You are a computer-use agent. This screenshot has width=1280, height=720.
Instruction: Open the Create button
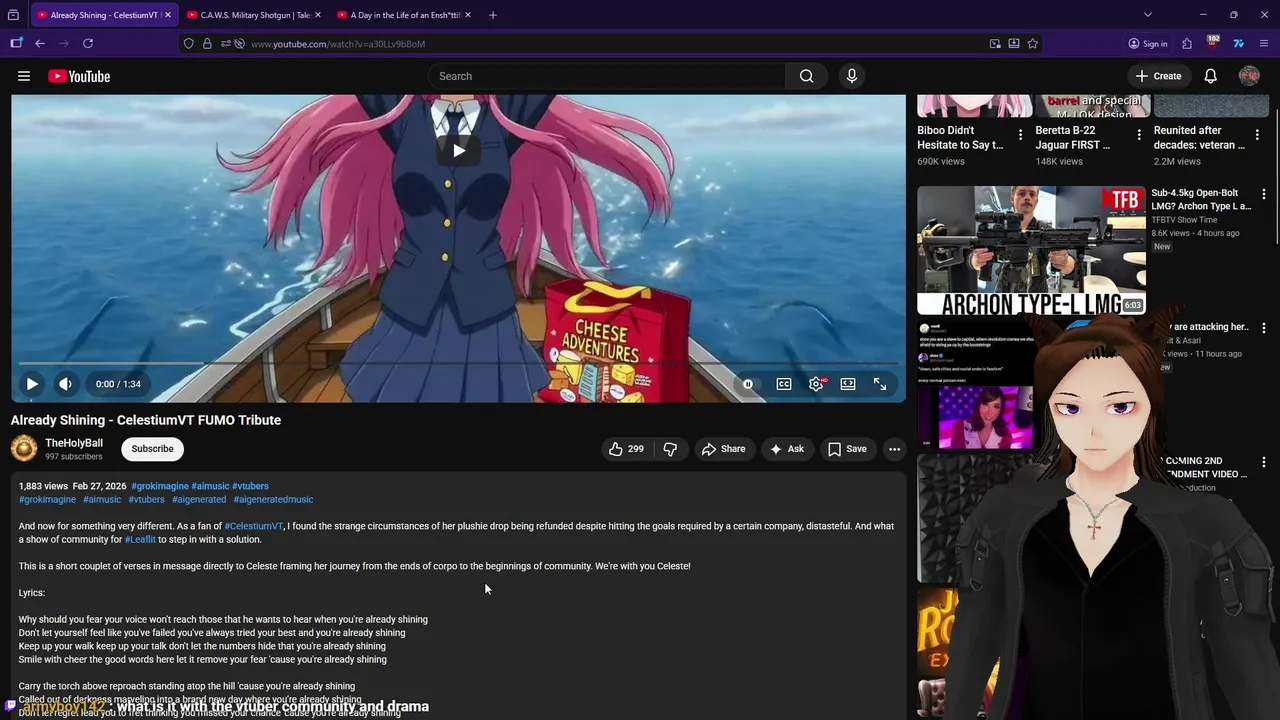(x=1158, y=76)
